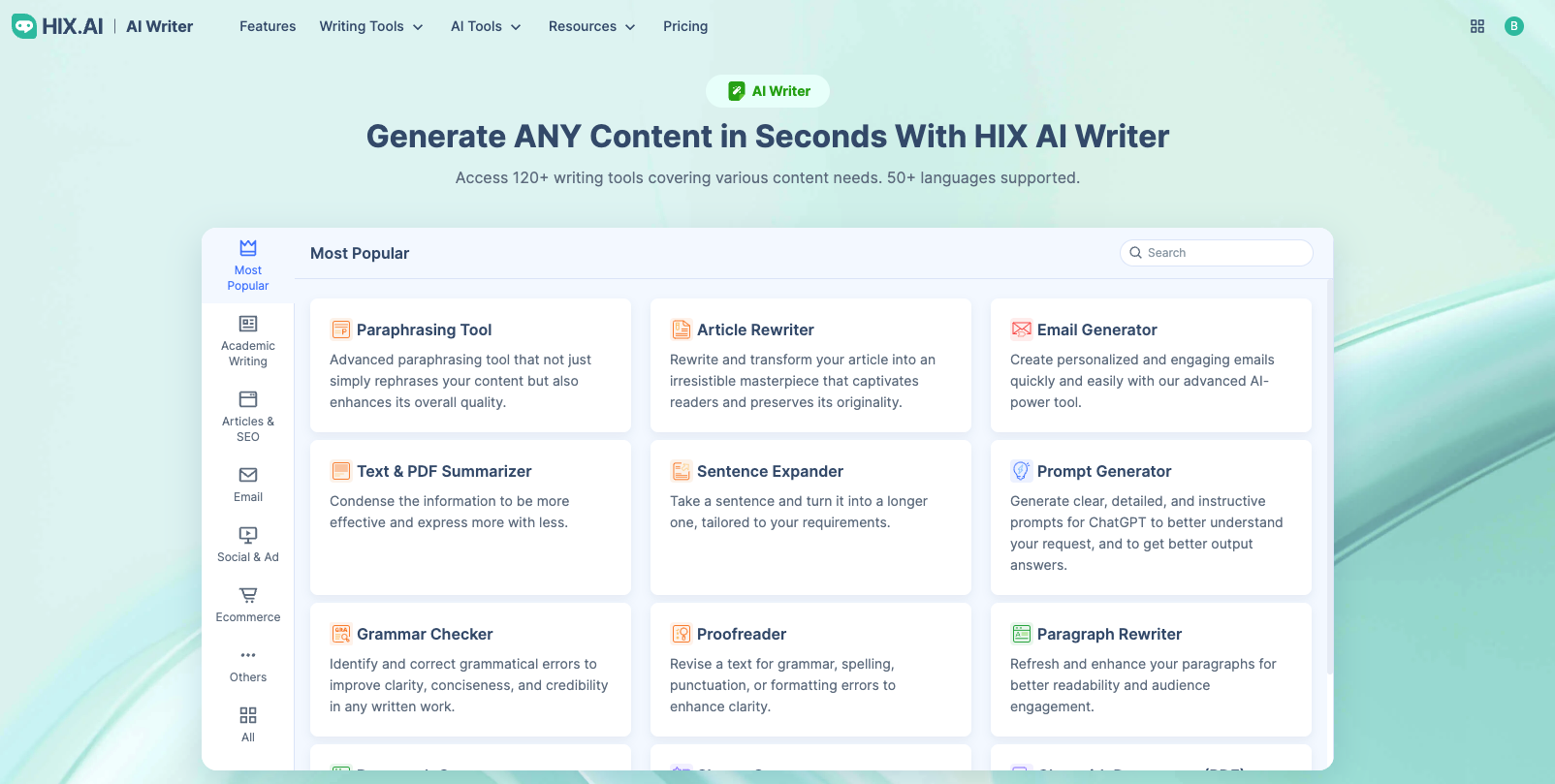
Task: Click the search magnifier icon
Action: [x=1135, y=253]
